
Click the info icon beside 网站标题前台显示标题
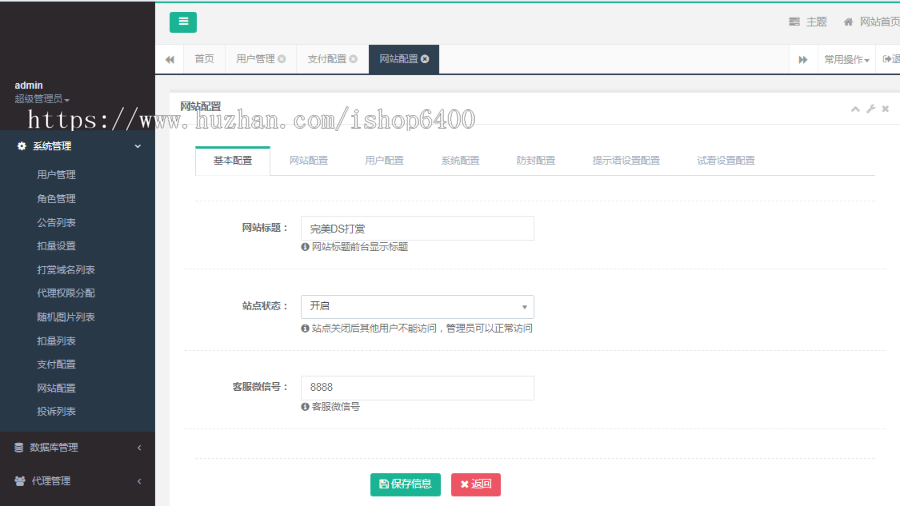(305, 247)
